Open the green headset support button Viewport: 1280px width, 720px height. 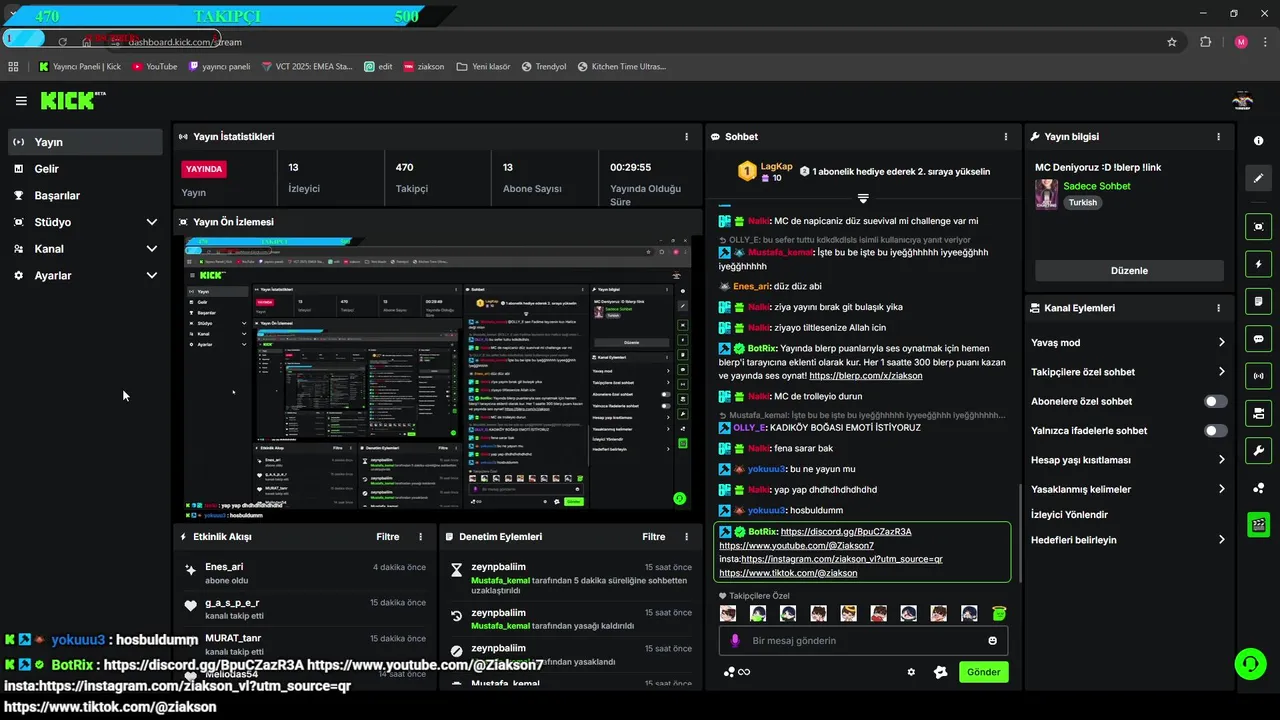point(1249,663)
